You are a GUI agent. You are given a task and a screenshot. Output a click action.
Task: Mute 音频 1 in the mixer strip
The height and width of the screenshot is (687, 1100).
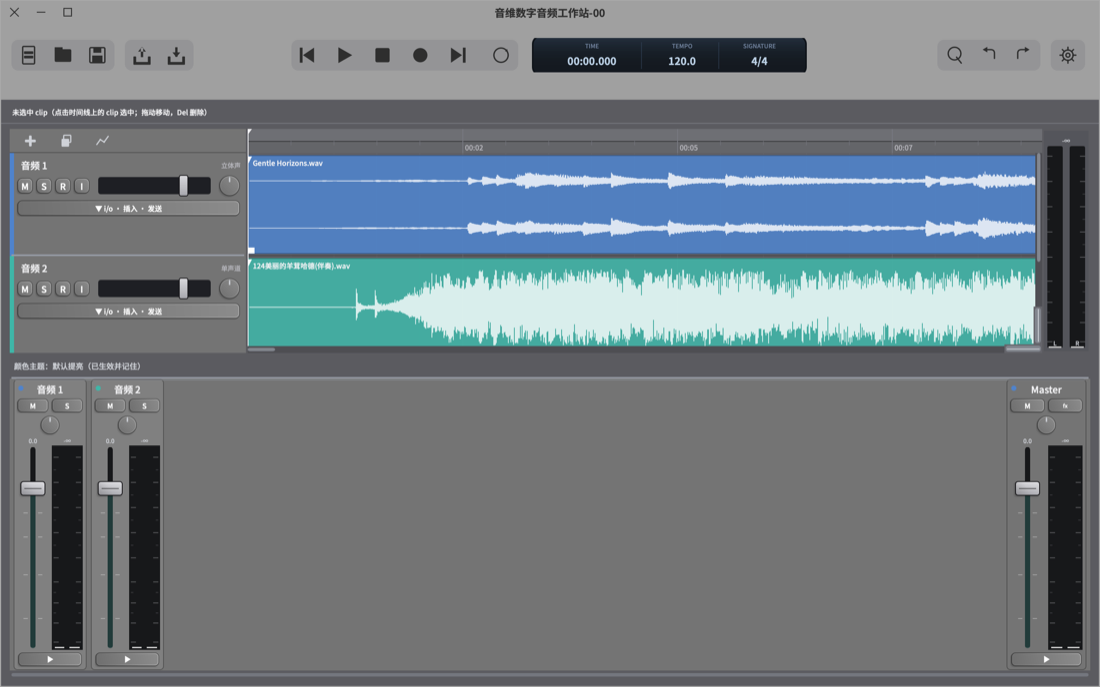click(33, 406)
